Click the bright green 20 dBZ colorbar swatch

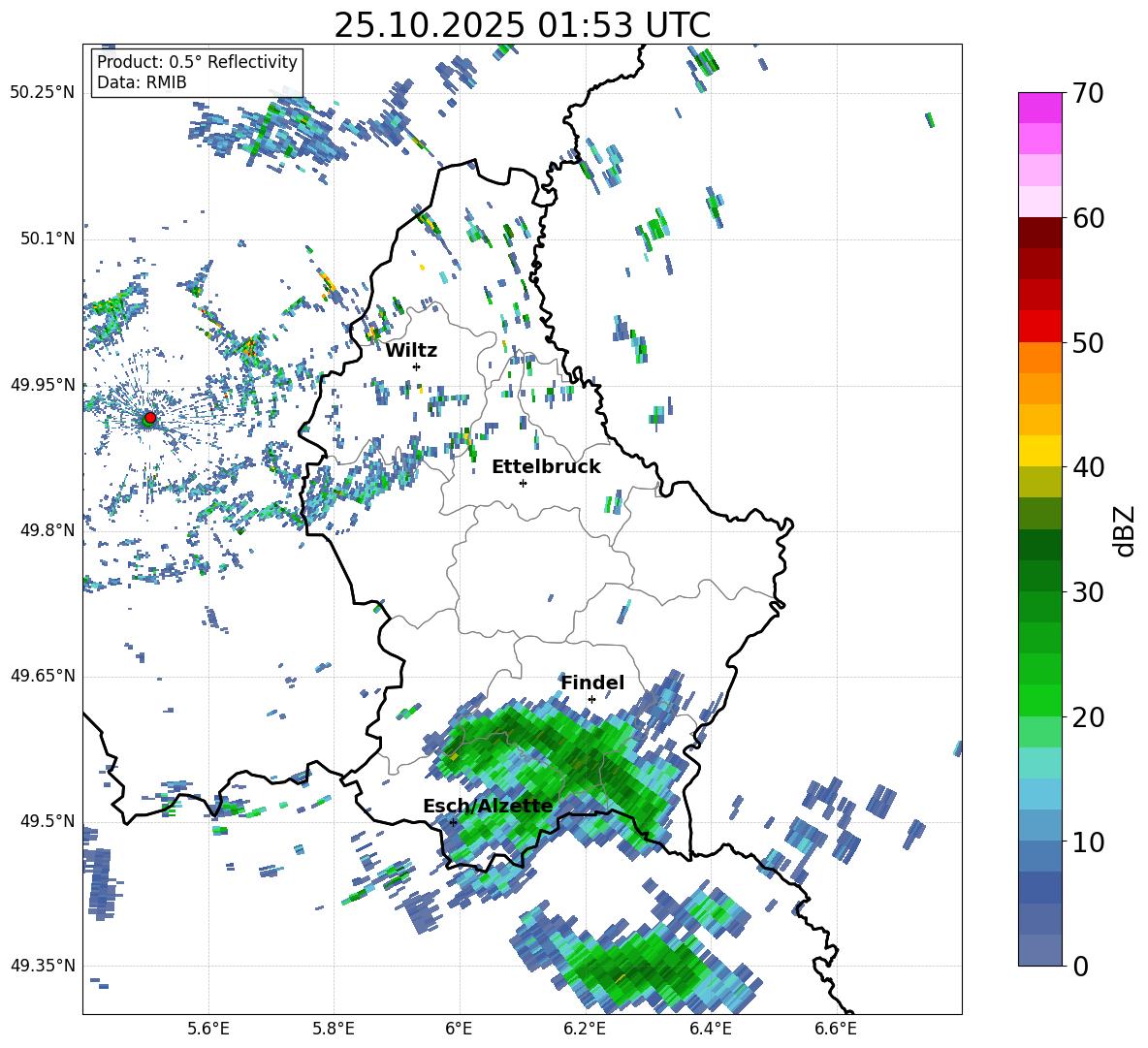[1040, 700]
